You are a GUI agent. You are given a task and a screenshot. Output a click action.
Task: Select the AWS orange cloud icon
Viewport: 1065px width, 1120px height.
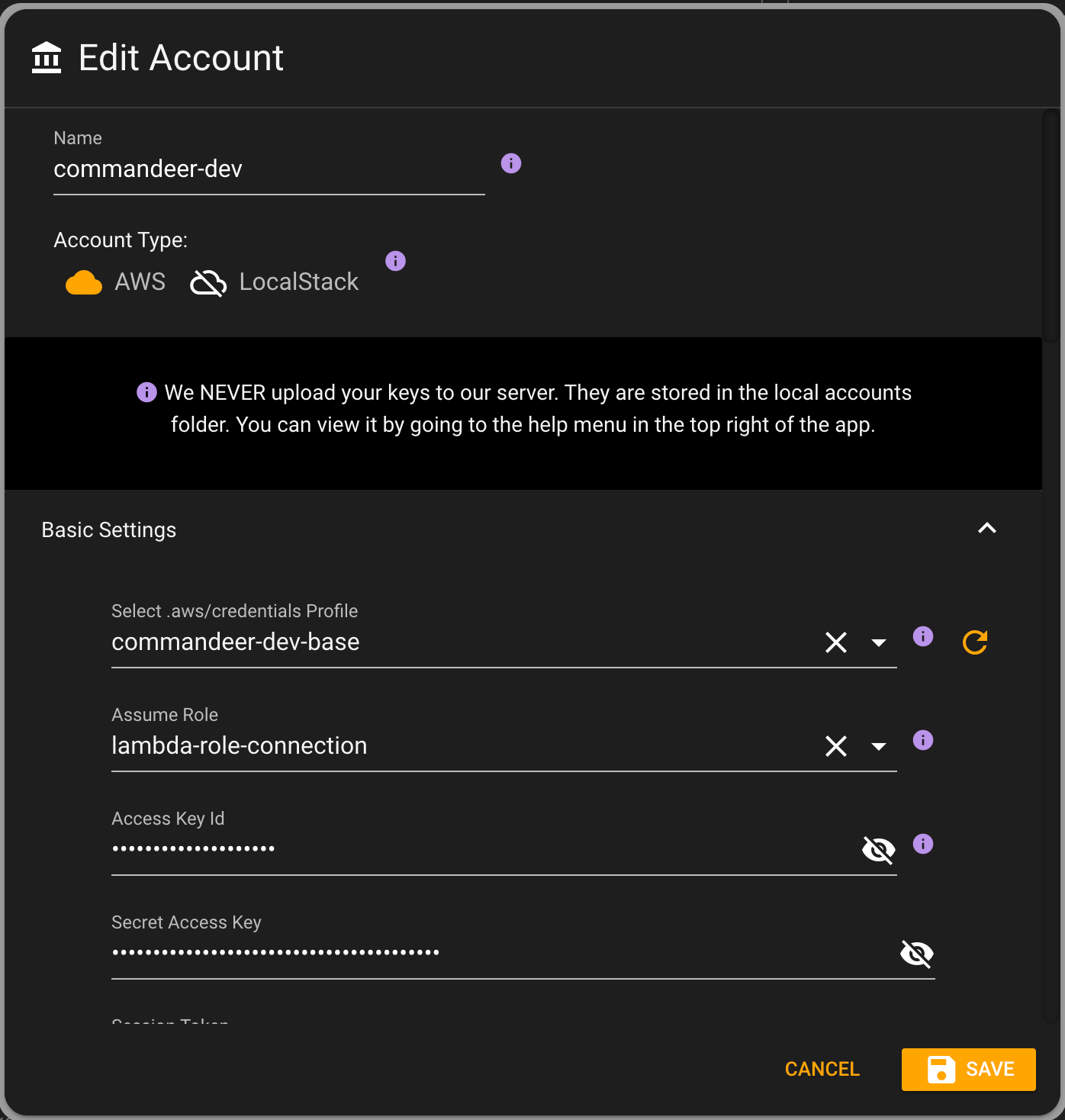point(84,282)
